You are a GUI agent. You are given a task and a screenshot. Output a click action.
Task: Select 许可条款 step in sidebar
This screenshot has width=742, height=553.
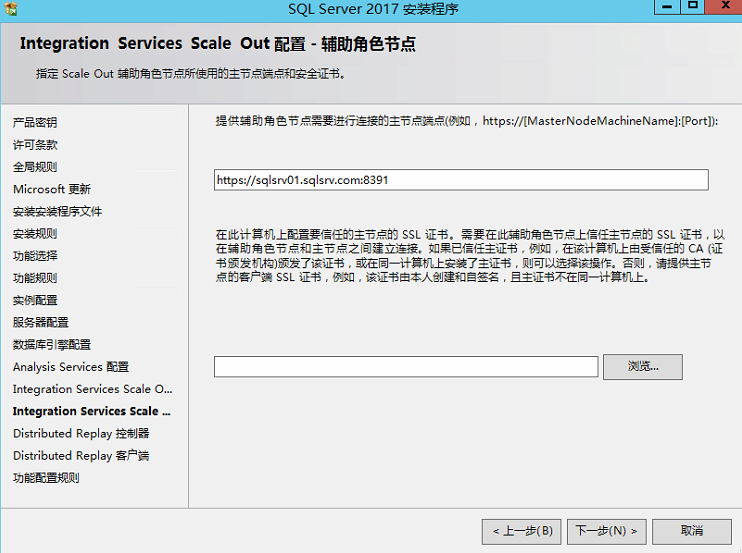35,145
